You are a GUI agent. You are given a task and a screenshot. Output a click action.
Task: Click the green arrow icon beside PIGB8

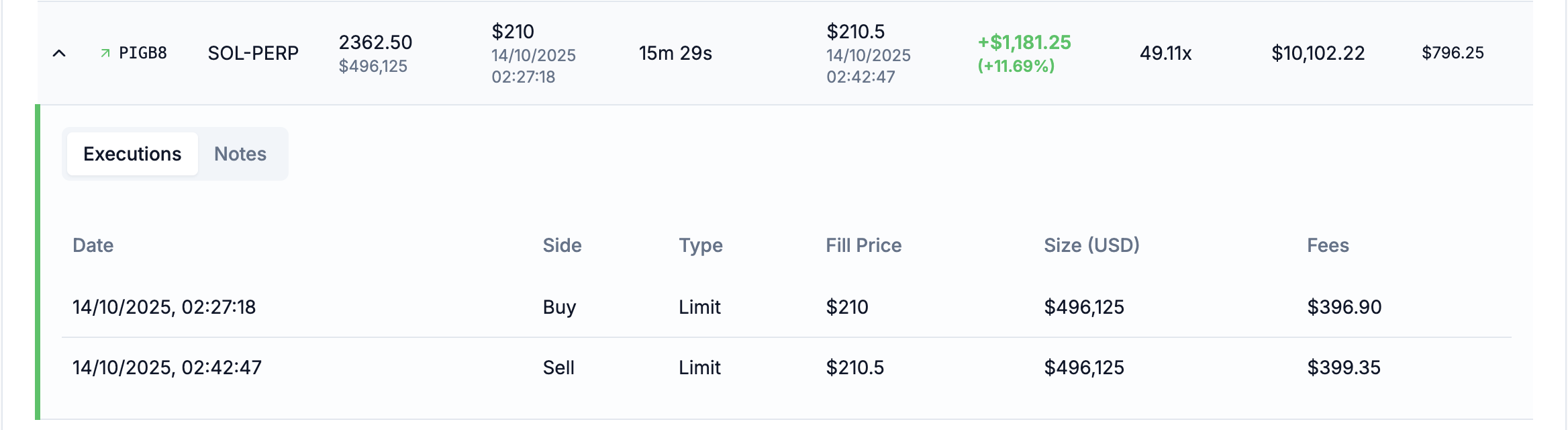click(x=105, y=53)
